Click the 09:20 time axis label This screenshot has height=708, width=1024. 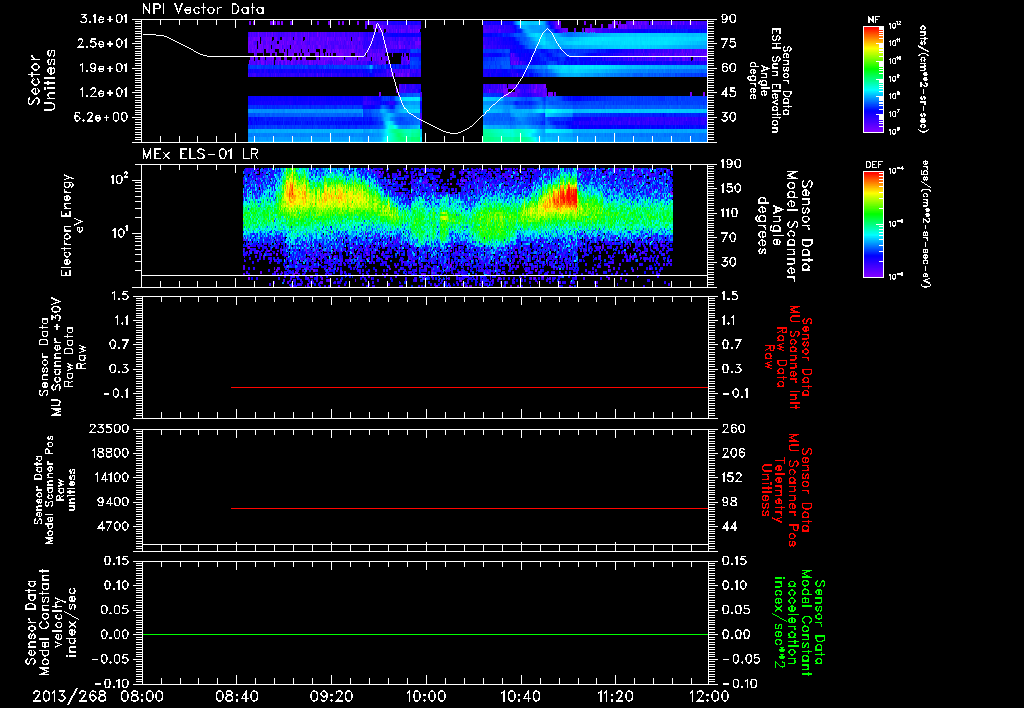tap(331, 696)
